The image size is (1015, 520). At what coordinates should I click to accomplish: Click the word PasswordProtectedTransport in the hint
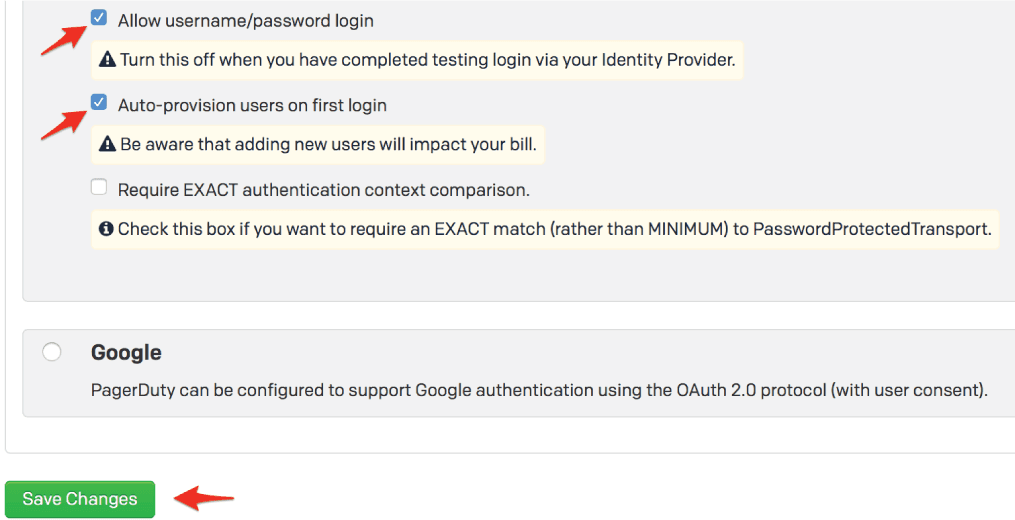point(871,229)
